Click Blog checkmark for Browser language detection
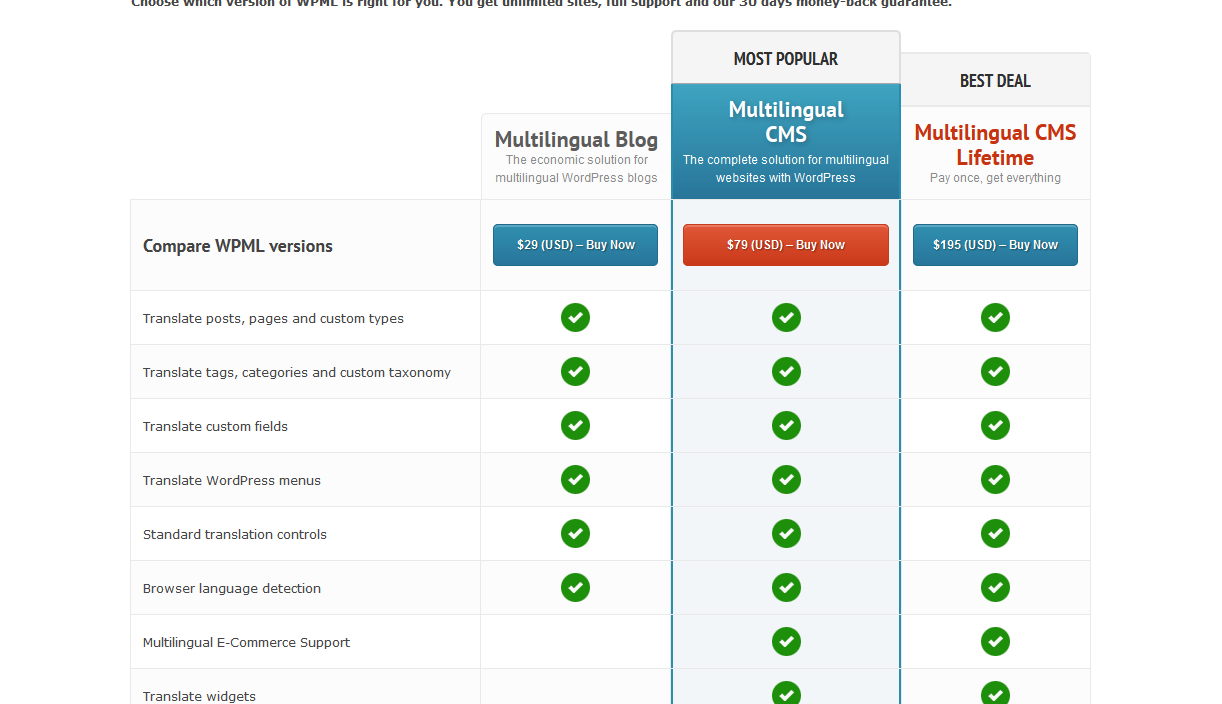Viewport: 1222px width, 704px height. [575, 588]
